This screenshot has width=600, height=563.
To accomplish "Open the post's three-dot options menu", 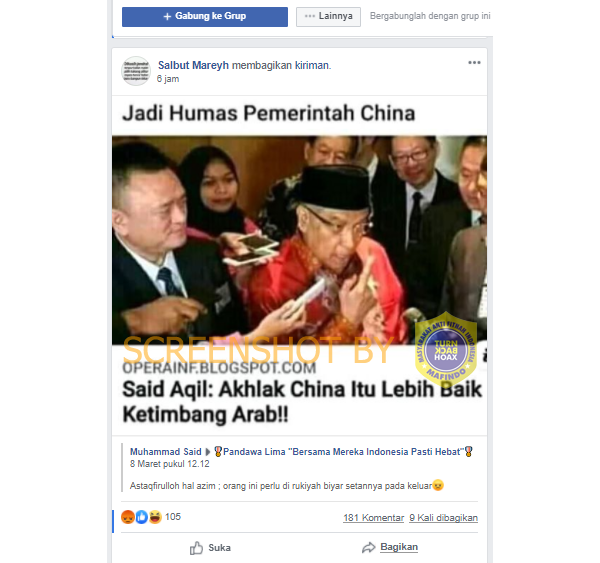I will tap(474, 63).
